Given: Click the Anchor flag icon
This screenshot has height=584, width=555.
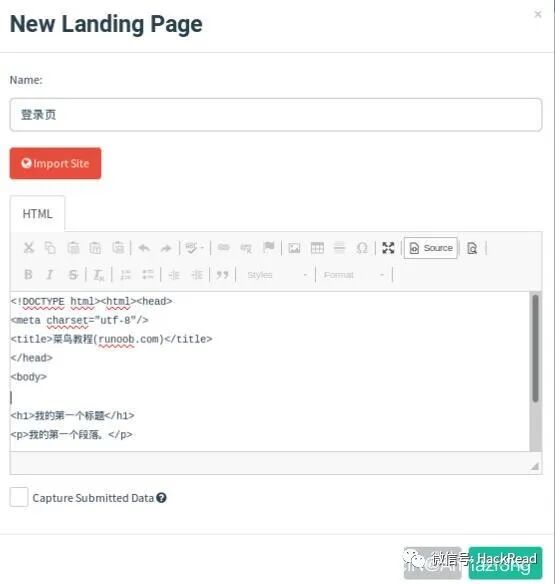Looking at the screenshot, I should 269,247.
